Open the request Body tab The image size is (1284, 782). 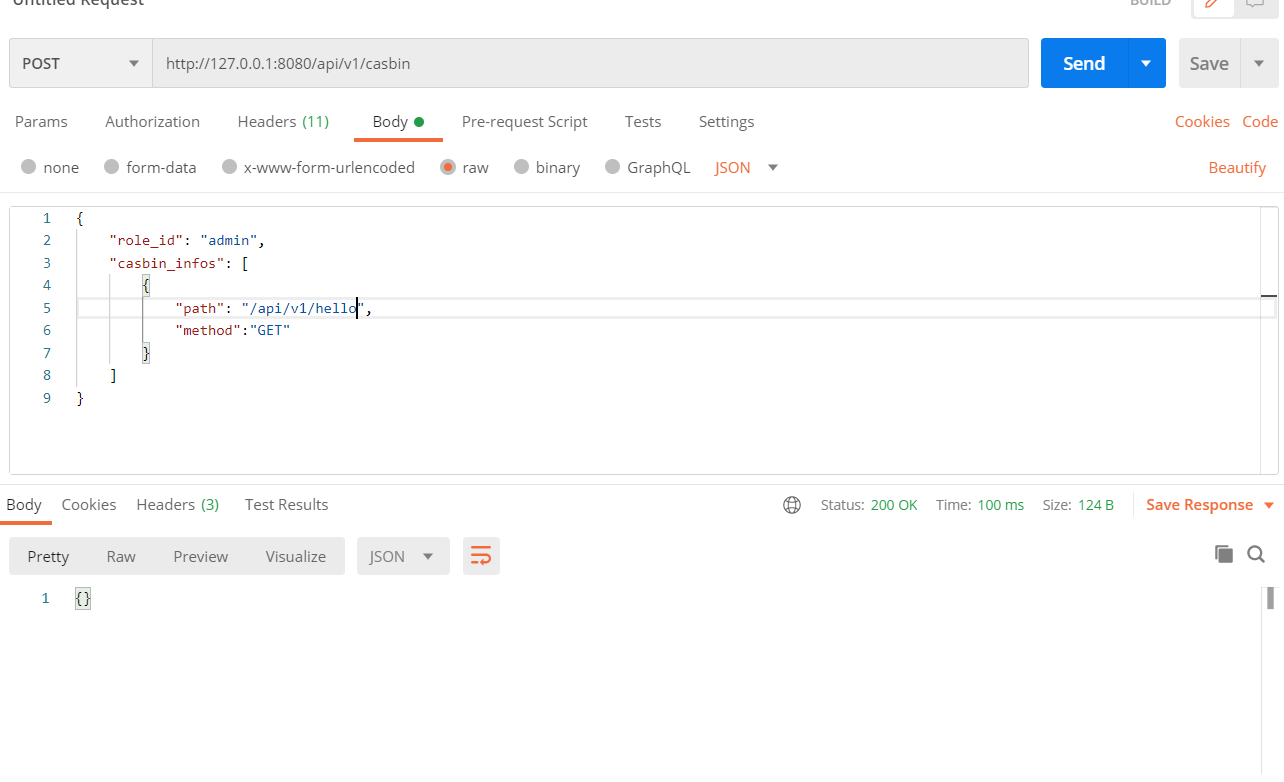pyautogui.click(x=398, y=121)
